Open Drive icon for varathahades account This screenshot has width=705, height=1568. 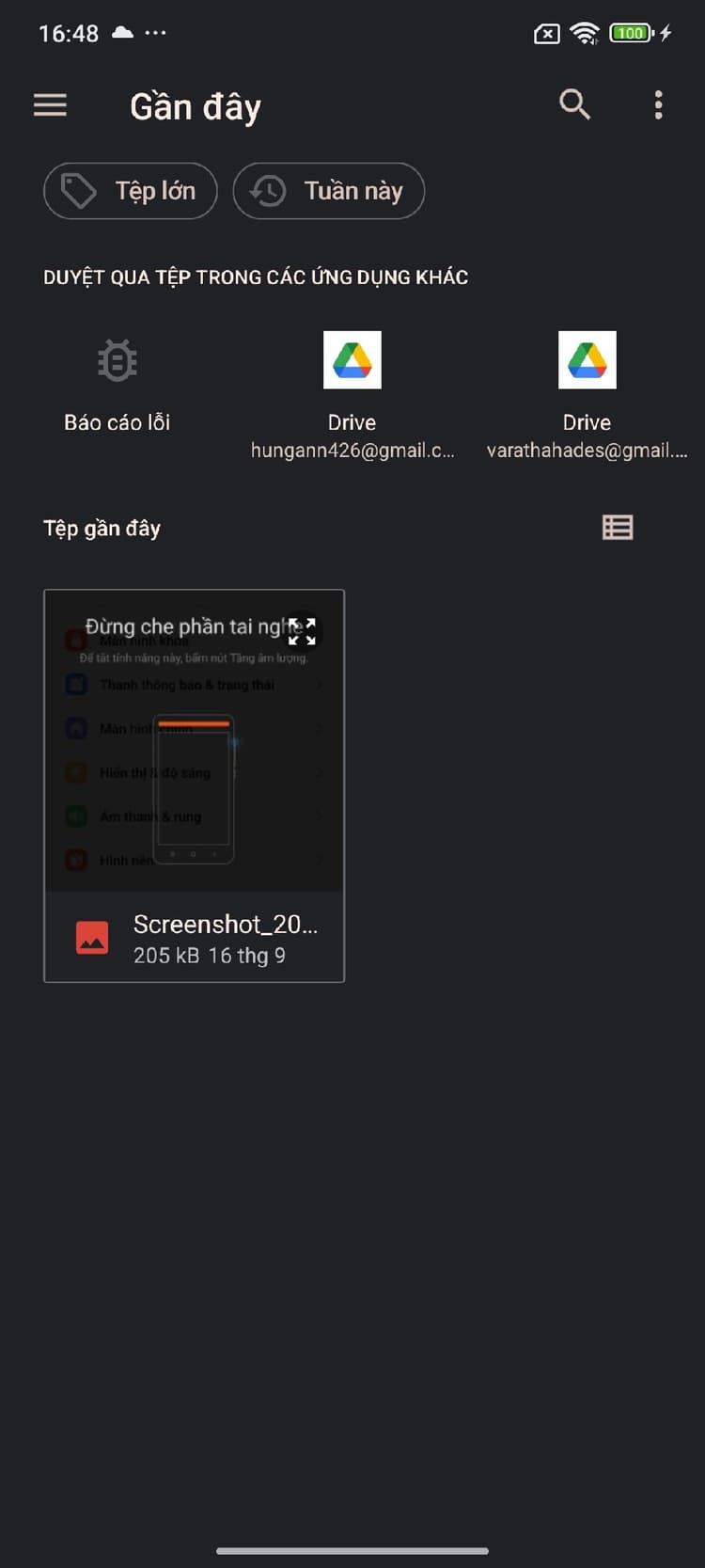[x=587, y=359]
